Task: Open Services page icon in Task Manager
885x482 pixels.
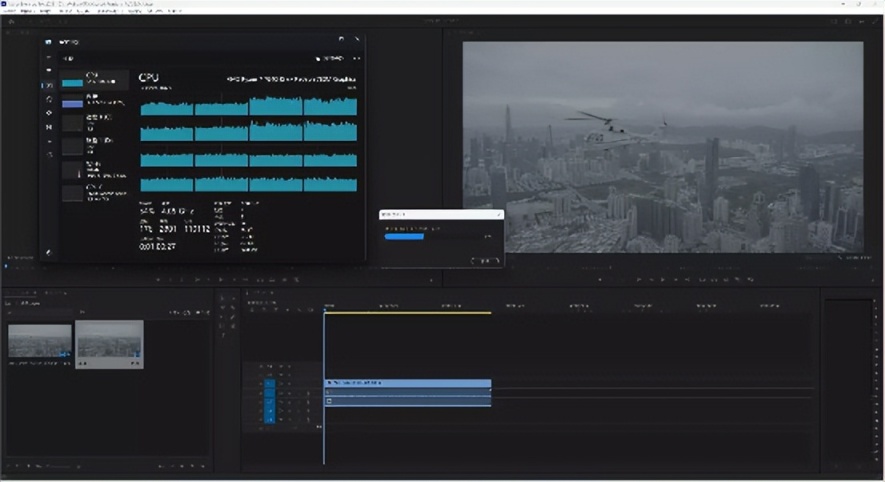Action: 49,155
